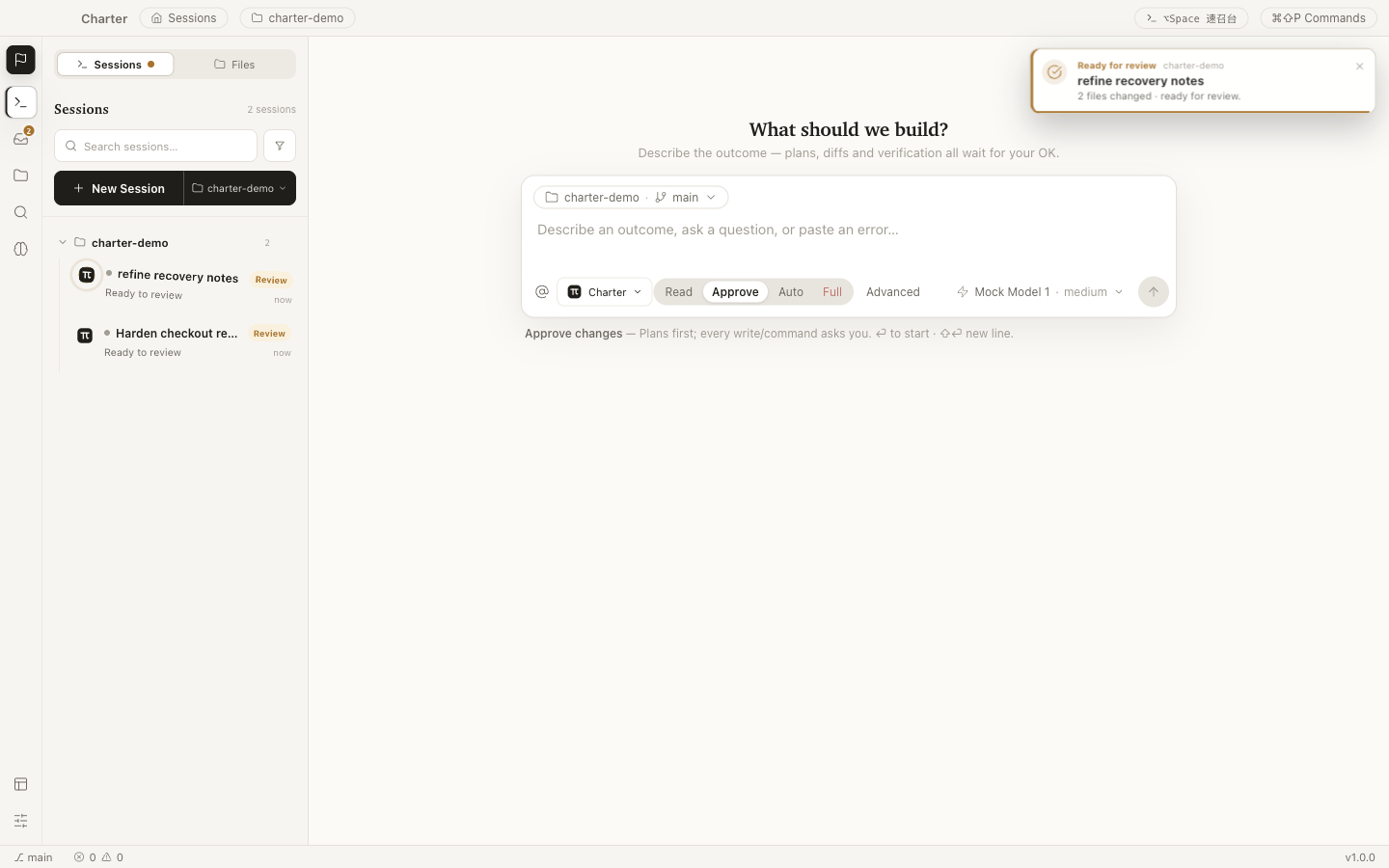
Task: Click Sessions breadcrumb in title bar
Action: (184, 18)
